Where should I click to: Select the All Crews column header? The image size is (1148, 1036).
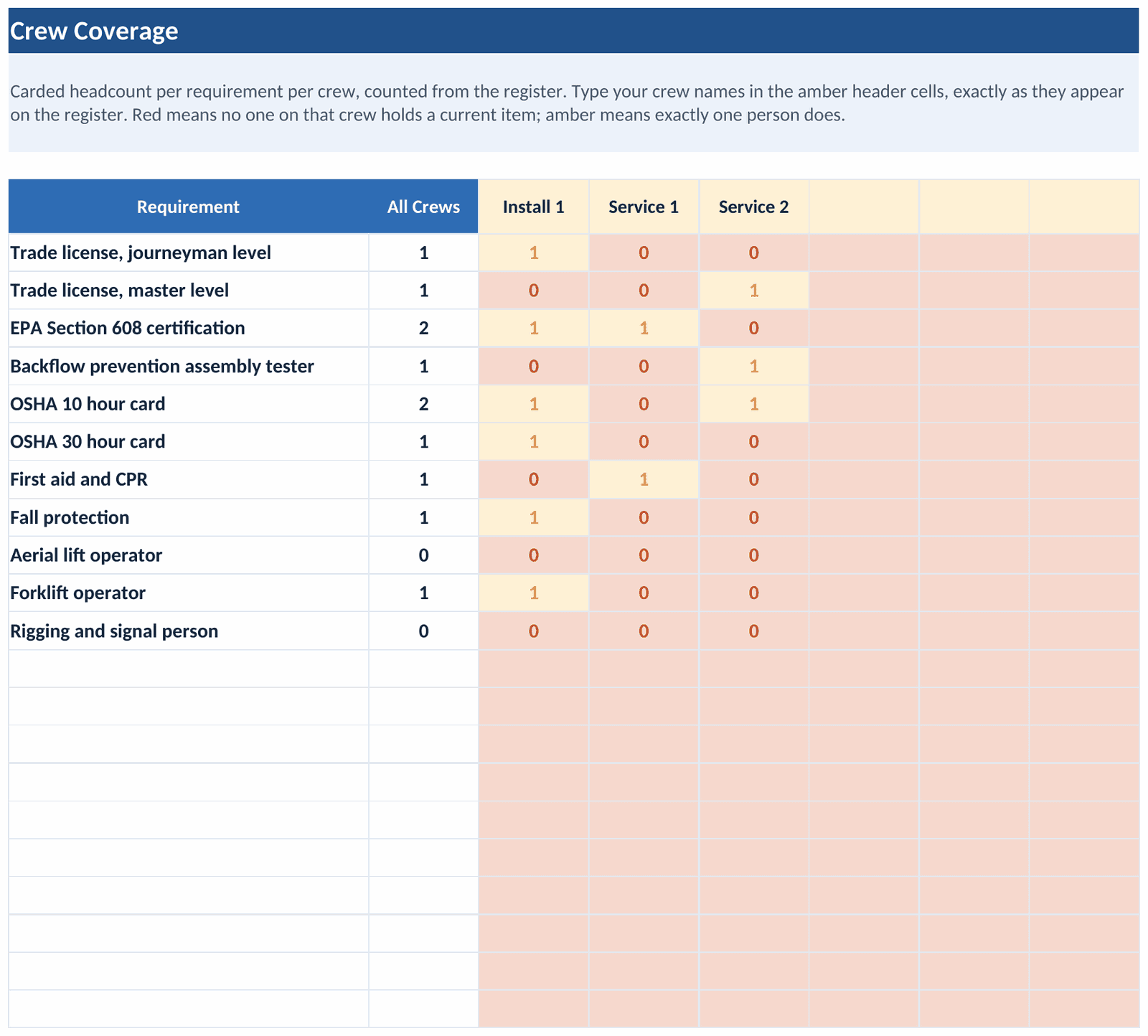[x=423, y=207]
